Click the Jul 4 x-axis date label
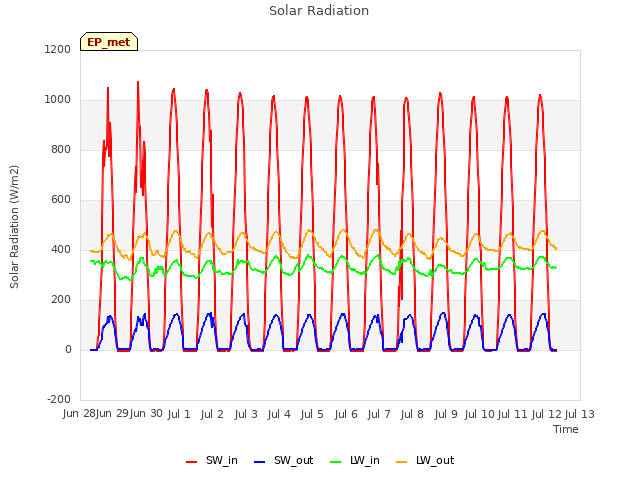 point(279,414)
